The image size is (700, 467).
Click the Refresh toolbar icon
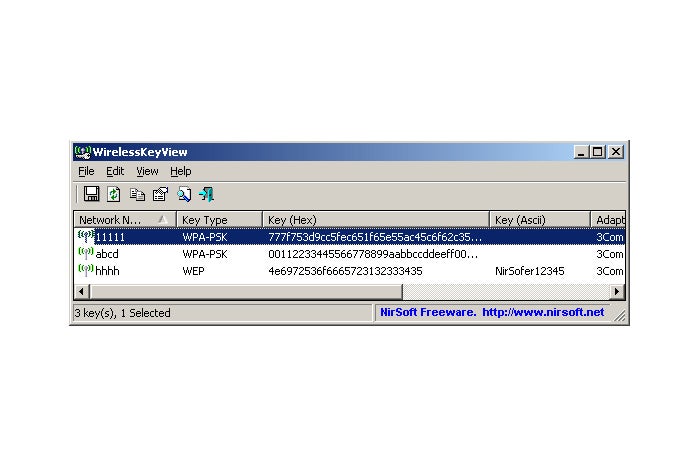[114, 194]
